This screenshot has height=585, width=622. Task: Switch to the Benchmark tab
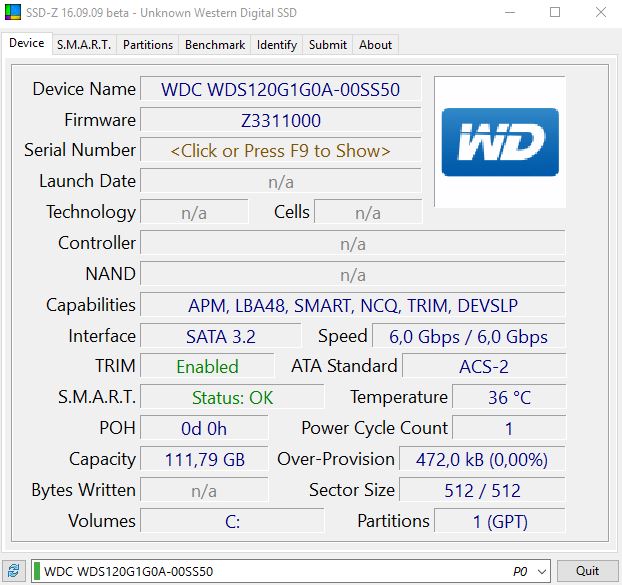click(215, 45)
